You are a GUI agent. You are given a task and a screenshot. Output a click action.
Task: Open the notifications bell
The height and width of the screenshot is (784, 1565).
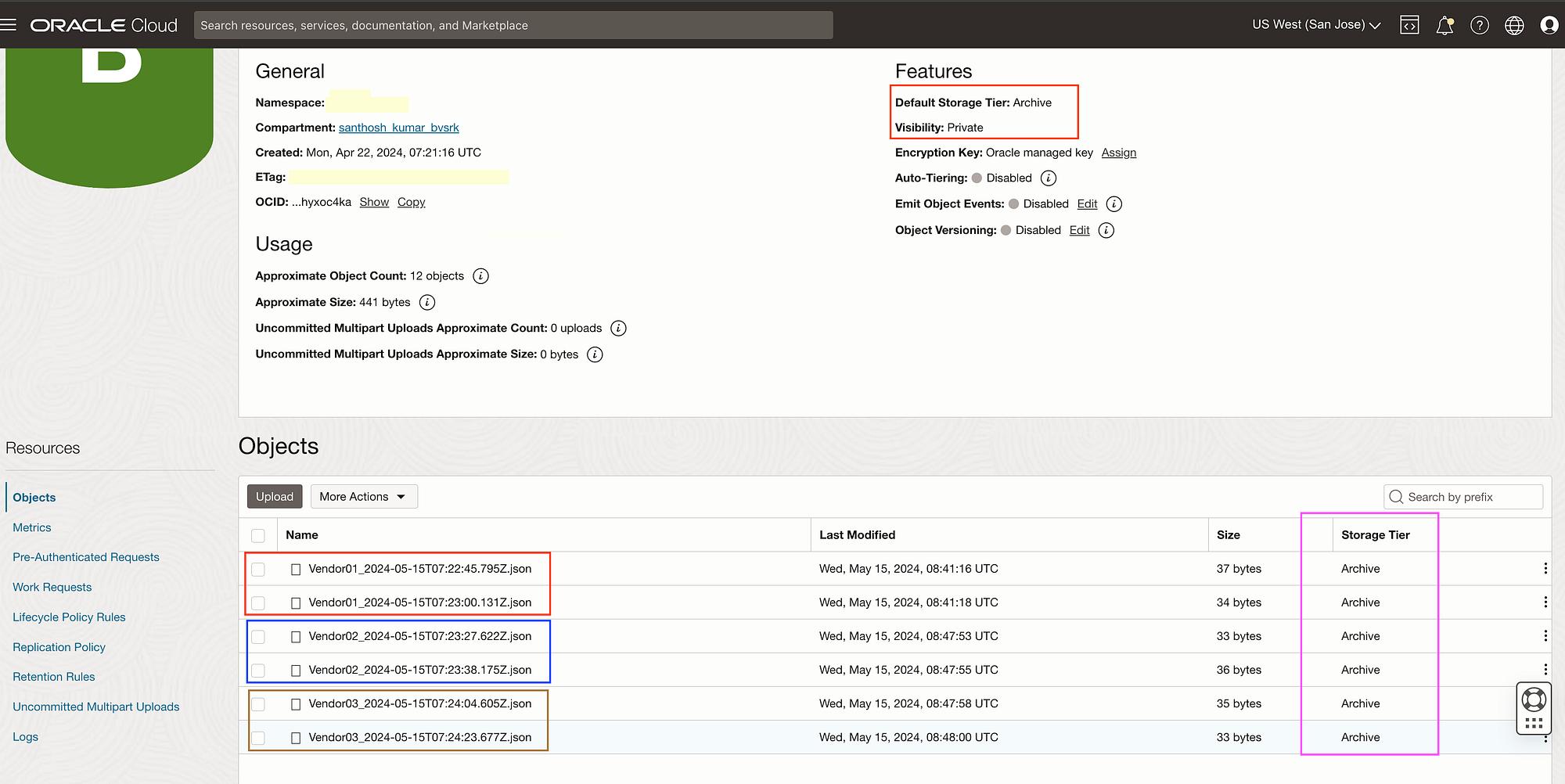point(1444,25)
